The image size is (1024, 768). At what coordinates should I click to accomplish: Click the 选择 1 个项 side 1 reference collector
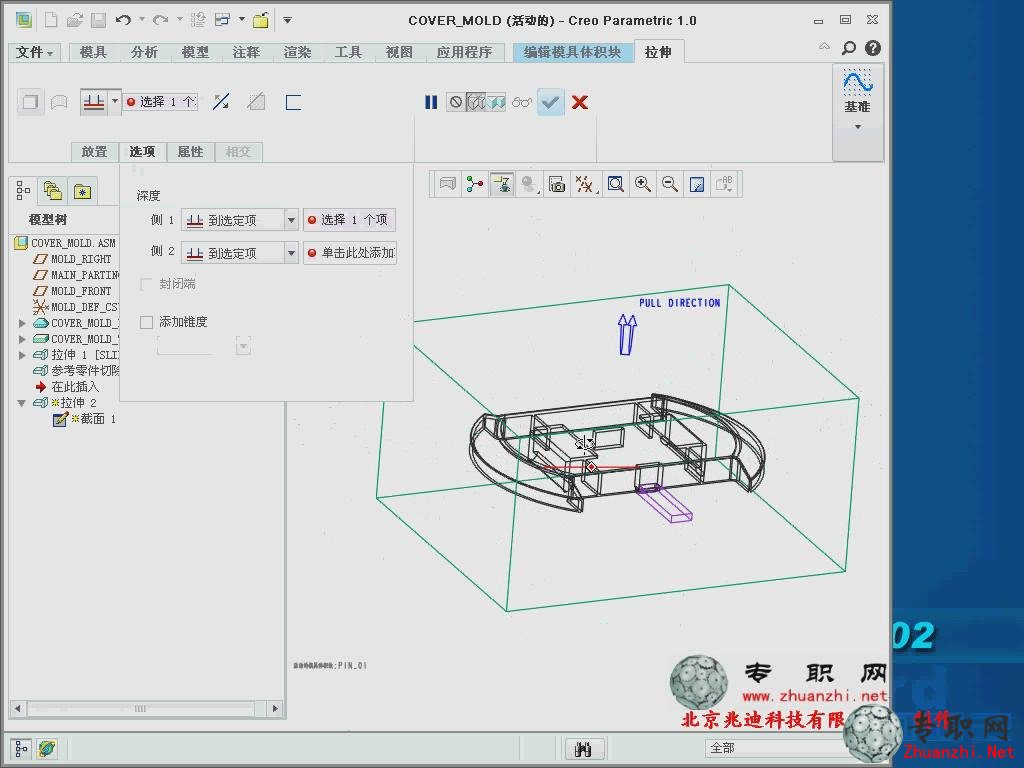349,220
